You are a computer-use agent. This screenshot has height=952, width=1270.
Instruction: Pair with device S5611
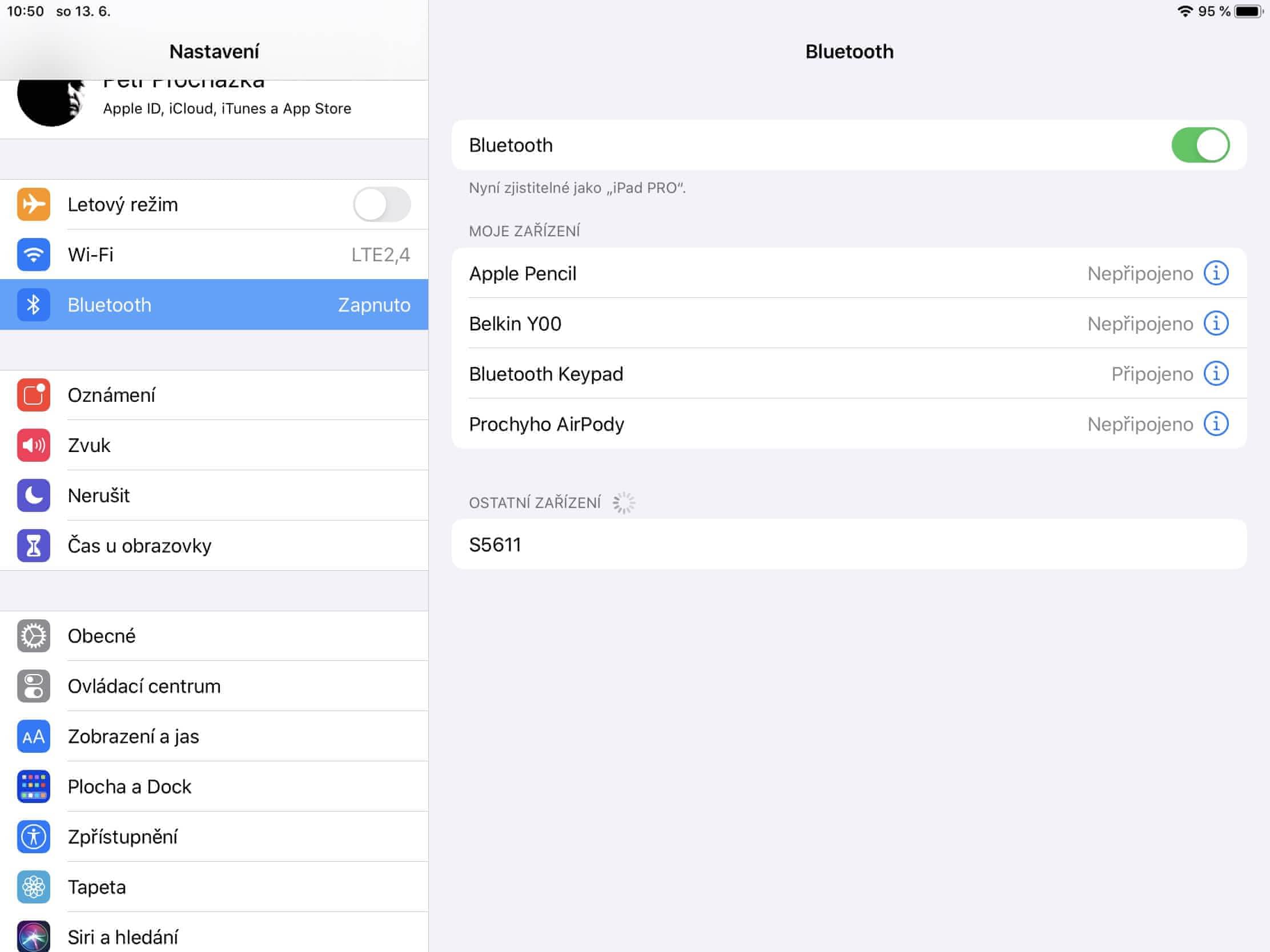tap(849, 544)
